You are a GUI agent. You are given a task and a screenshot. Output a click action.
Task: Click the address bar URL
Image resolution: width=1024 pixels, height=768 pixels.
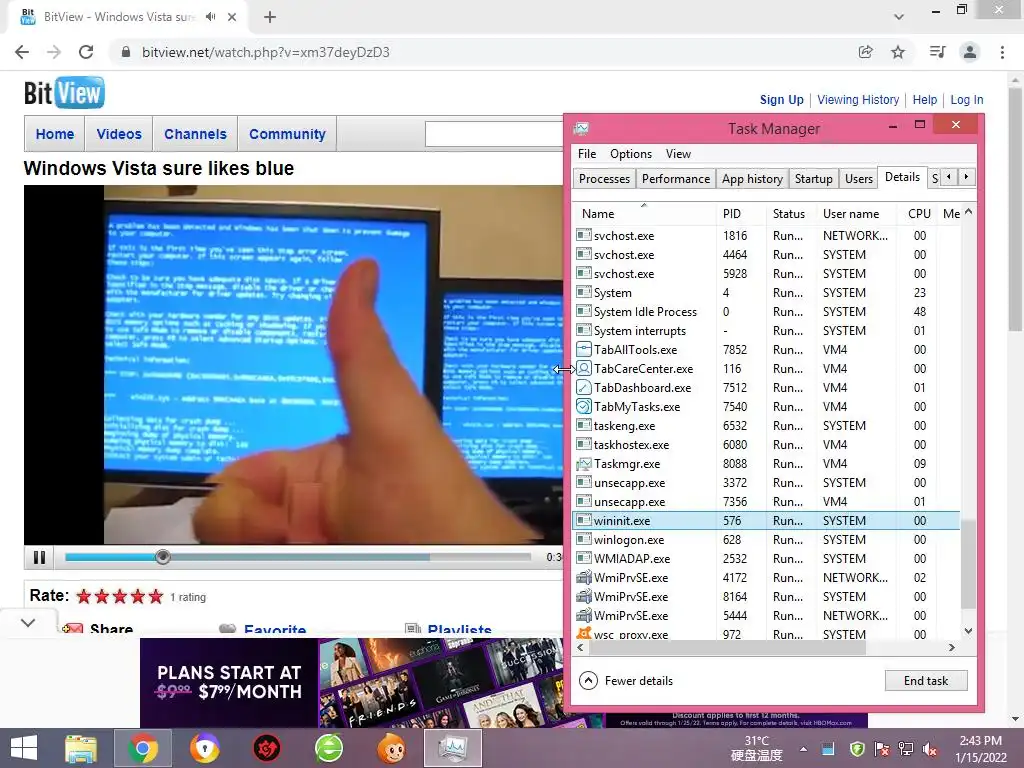tap(266, 52)
